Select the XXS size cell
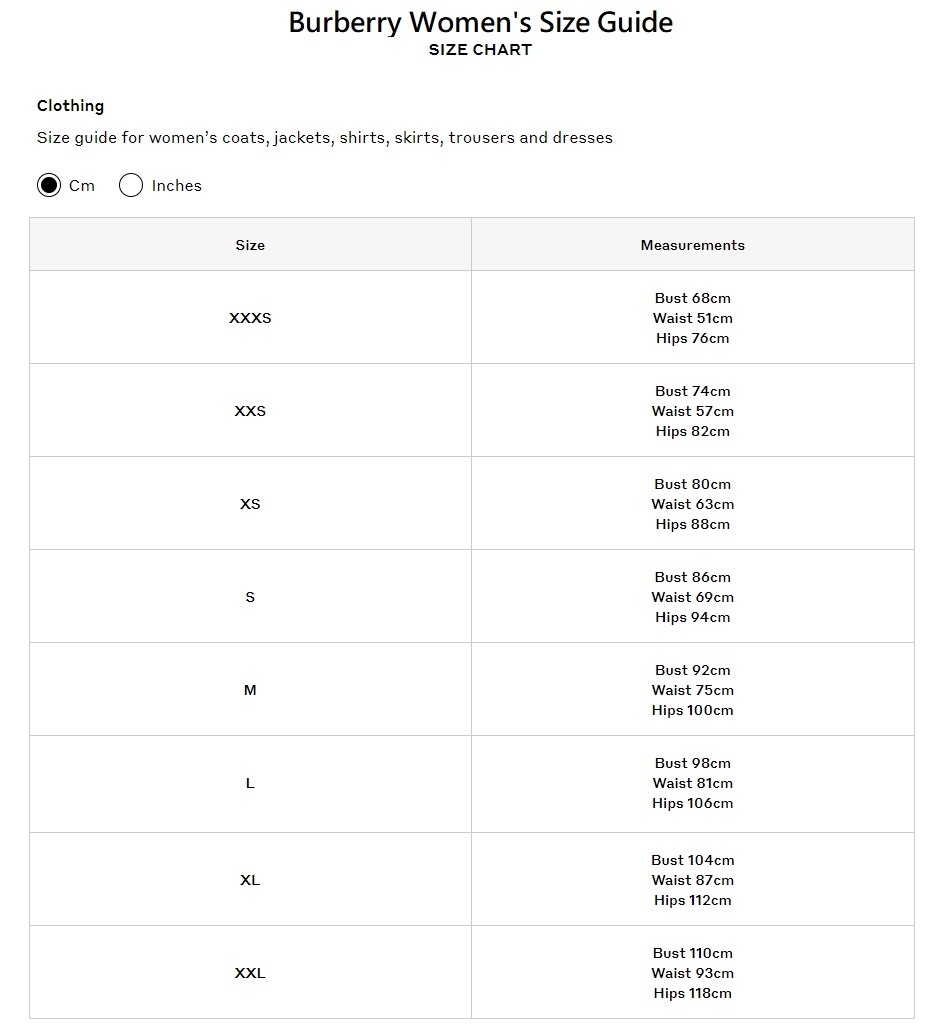This screenshot has width=941, height=1033. tap(250, 411)
